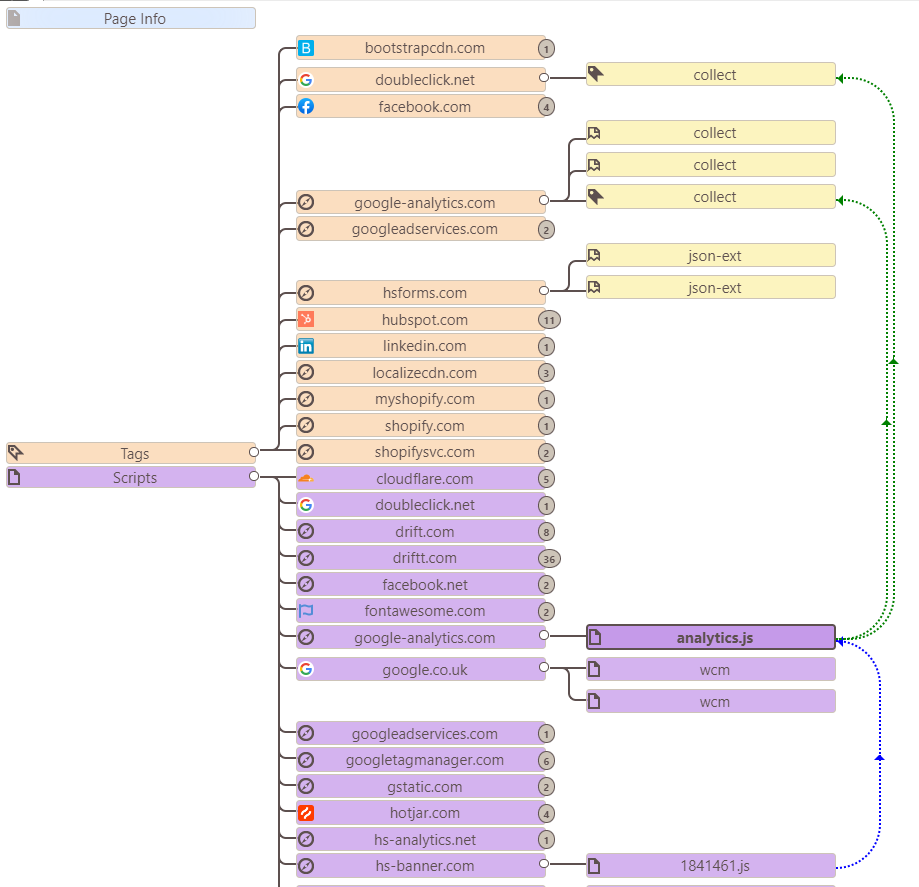Select the Tags root node
919x887 pixels.
[x=131, y=453]
